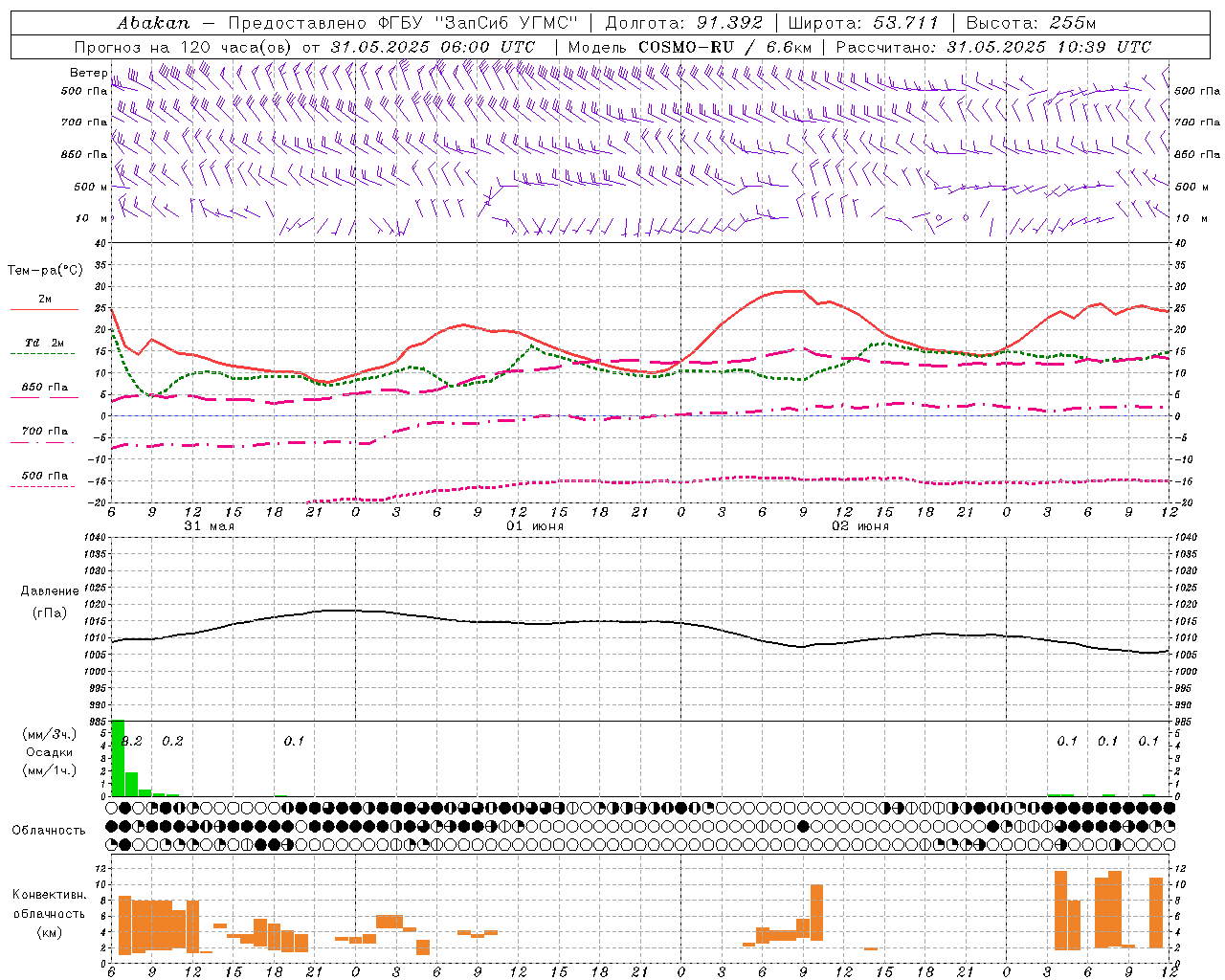Click the (гПа) unit under Давление
Viewport: 1225px width, 980px height.
point(50,613)
